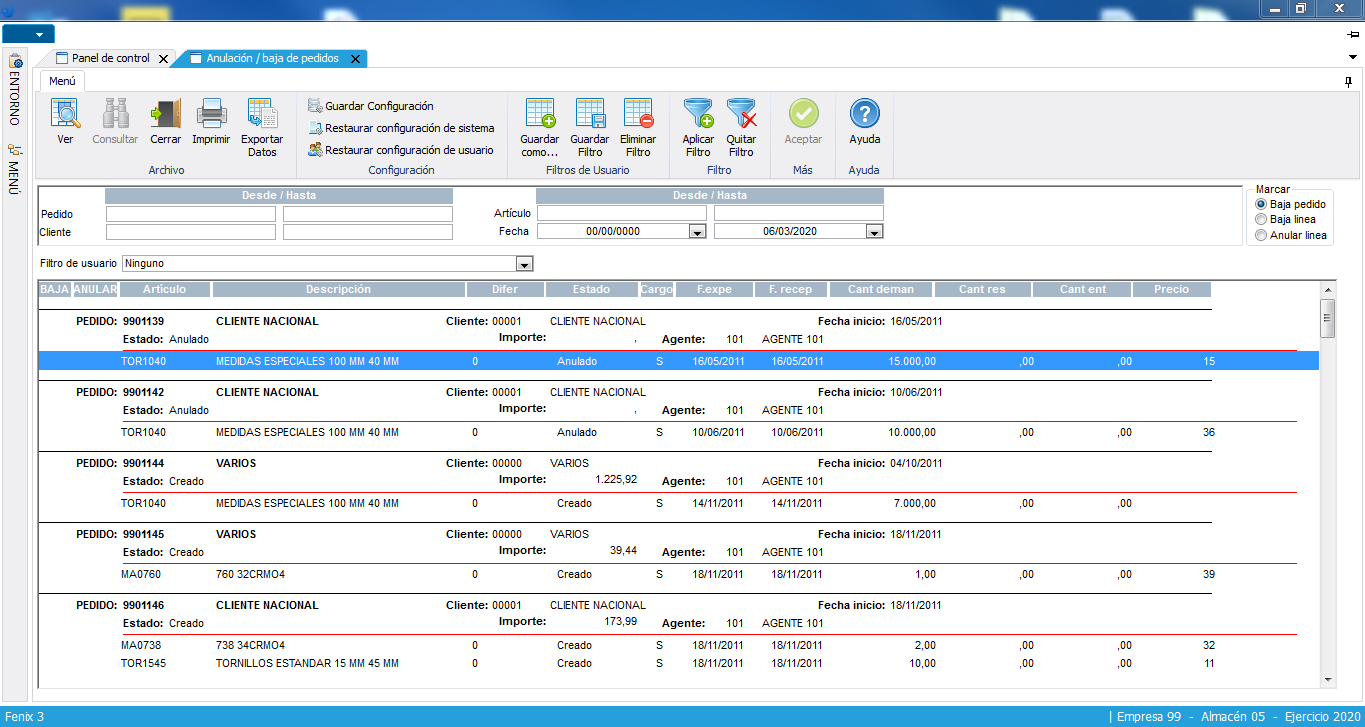Image resolution: width=1365 pixels, height=727 pixels.
Task: Remove filter using Quitar Filtro icon
Action: pyautogui.click(x=741, y=114)
